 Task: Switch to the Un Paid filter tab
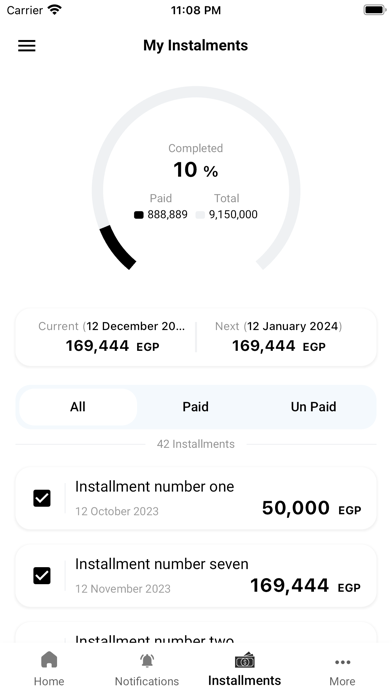pos(313,407)
